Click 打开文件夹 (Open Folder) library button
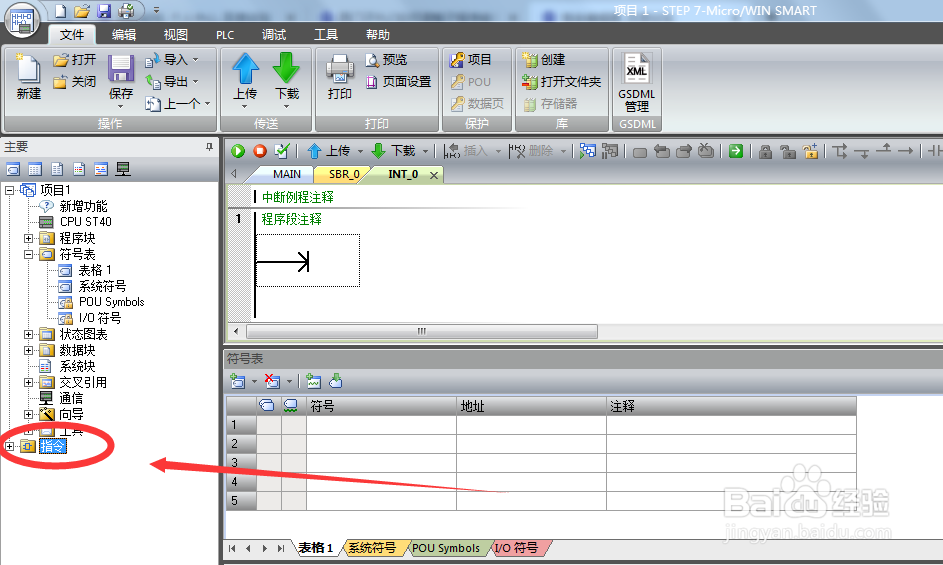The image size is (943, 565). (562, 81)
